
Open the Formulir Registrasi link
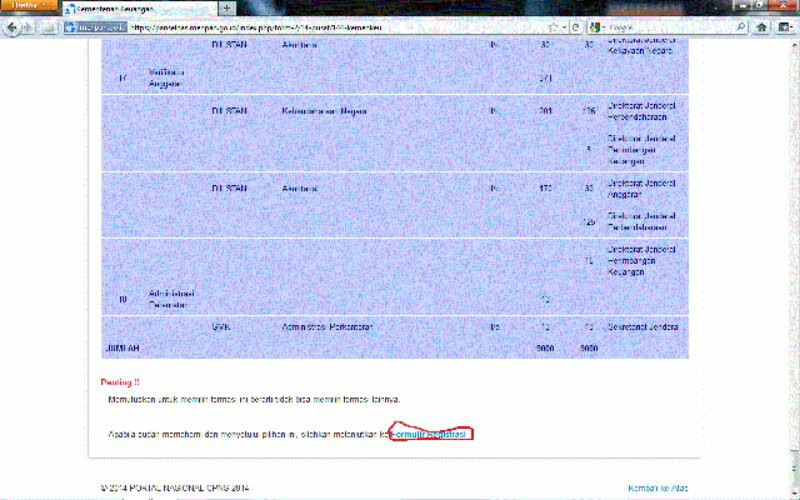pos(430,434)
